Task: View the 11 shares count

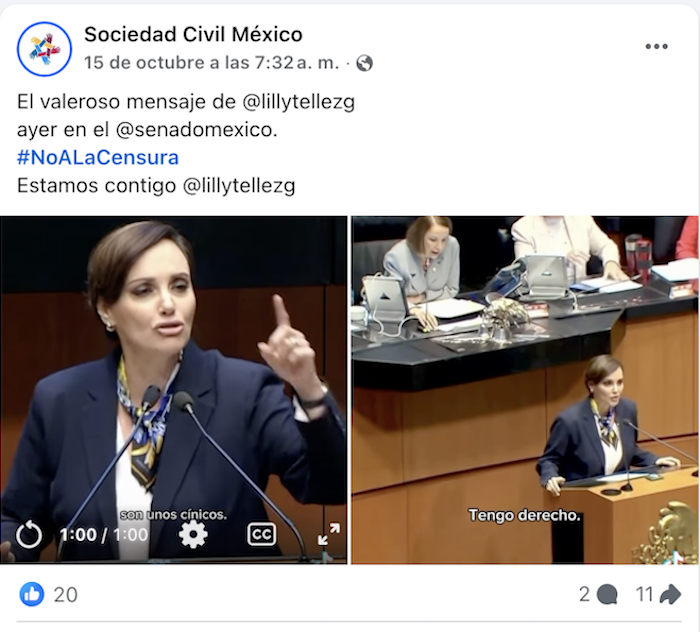Action: click(x=645, y=595)
